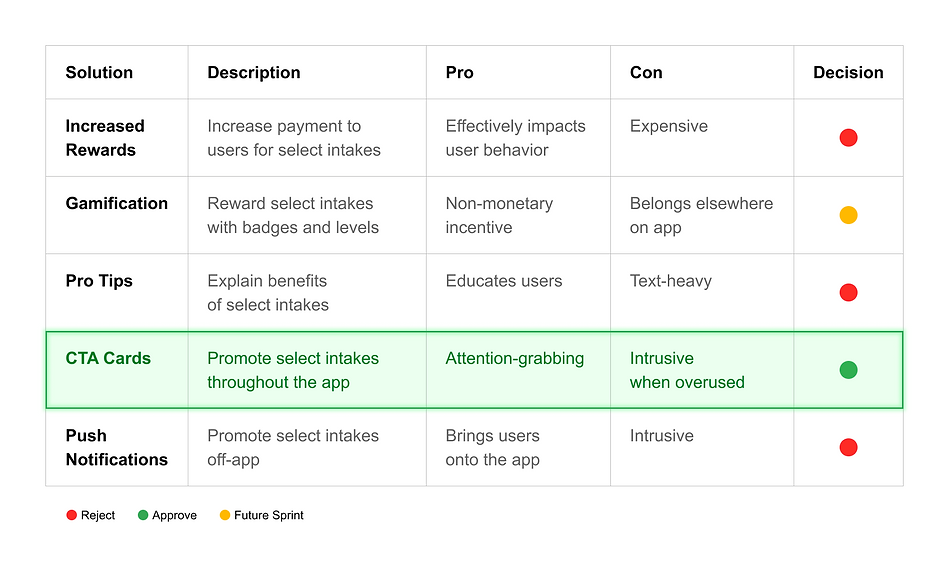The image size is (949, 564).
Task: Click the red Reject legend dot
Action: click(x=71, y=515)
